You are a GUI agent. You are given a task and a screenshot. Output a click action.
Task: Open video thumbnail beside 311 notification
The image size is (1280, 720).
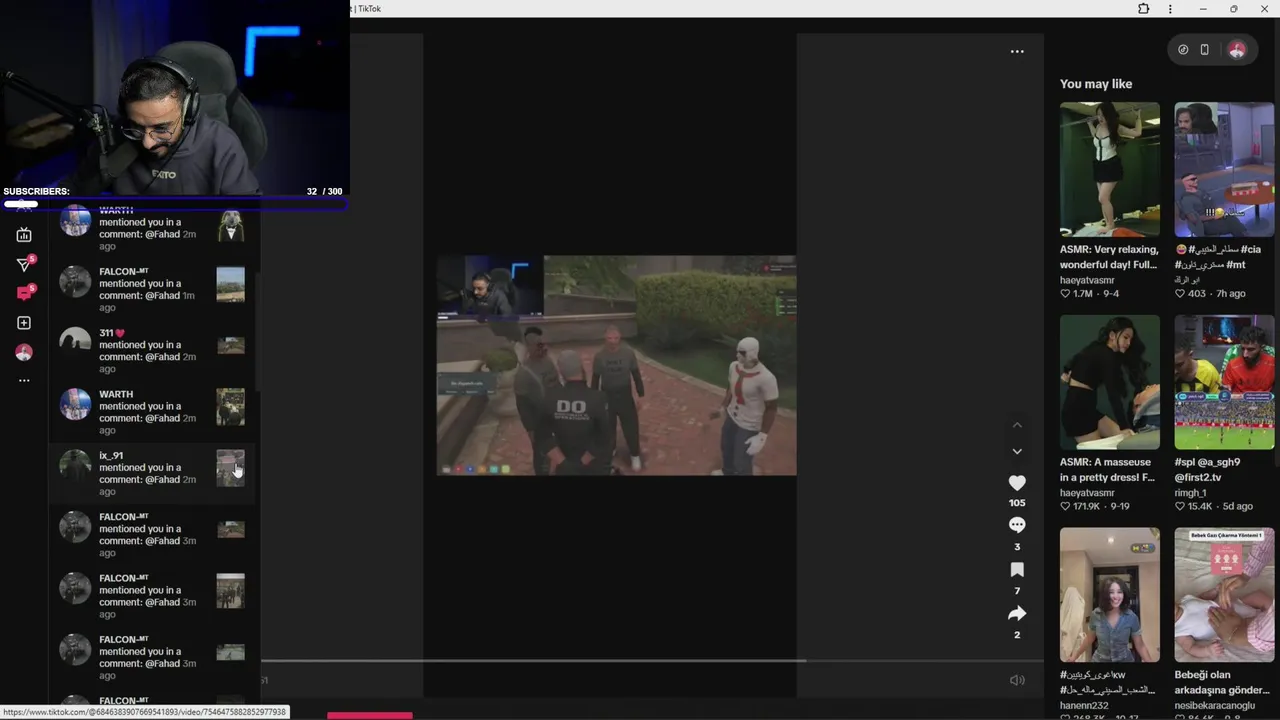(x=230, y=346)
